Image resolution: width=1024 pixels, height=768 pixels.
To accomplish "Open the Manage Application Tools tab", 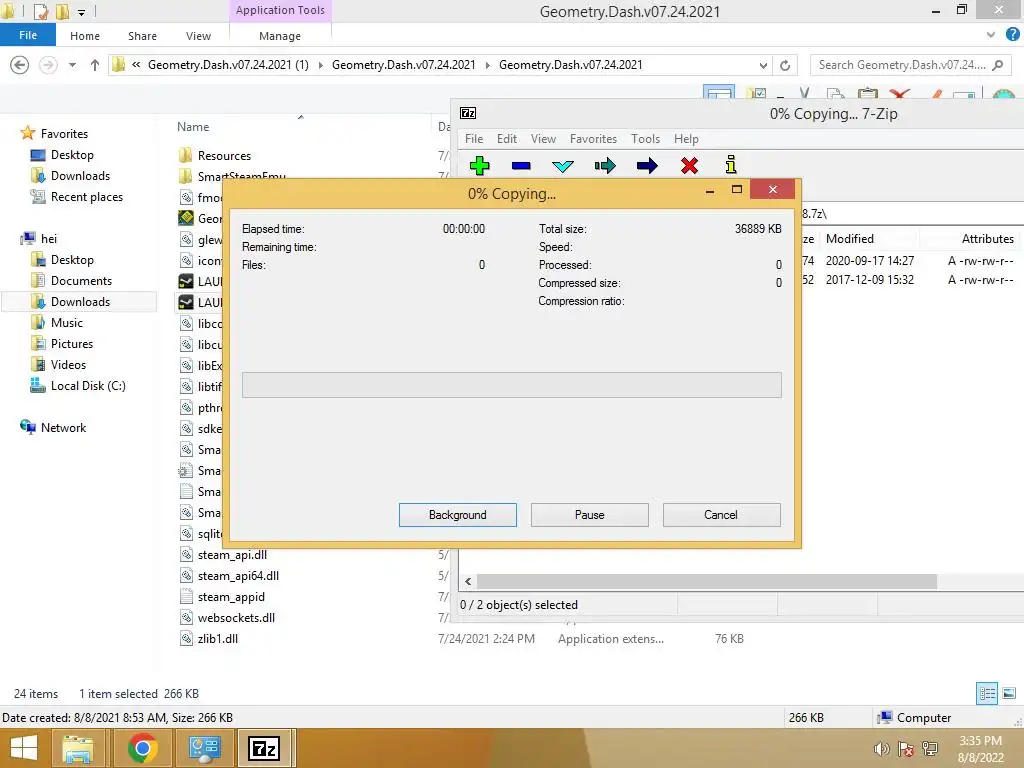I will pyautogui.click(x=280, y=36).
